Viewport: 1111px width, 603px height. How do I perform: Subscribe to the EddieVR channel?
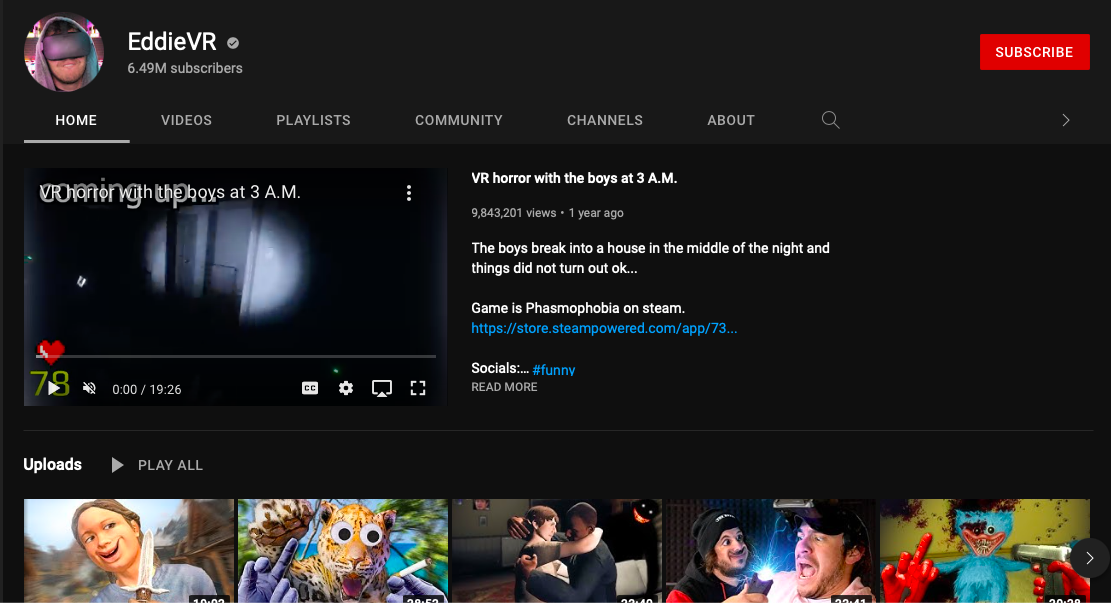point(1034,52)
